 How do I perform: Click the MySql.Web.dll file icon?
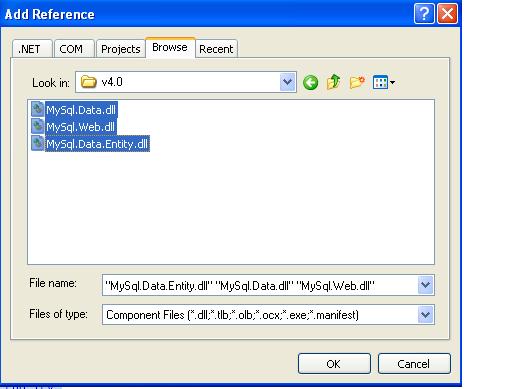pyautogui.click(x=38, y=126)
